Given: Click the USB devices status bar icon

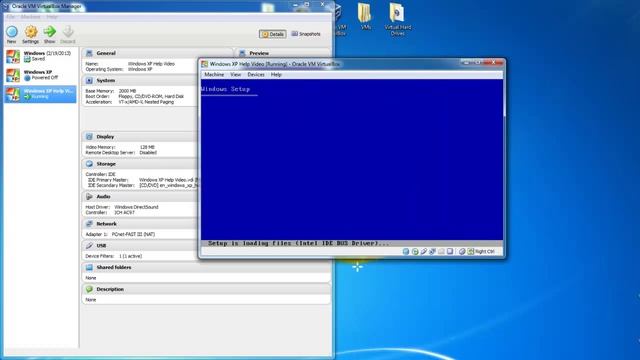Looking at the screenshot, I should pos(424,251).
